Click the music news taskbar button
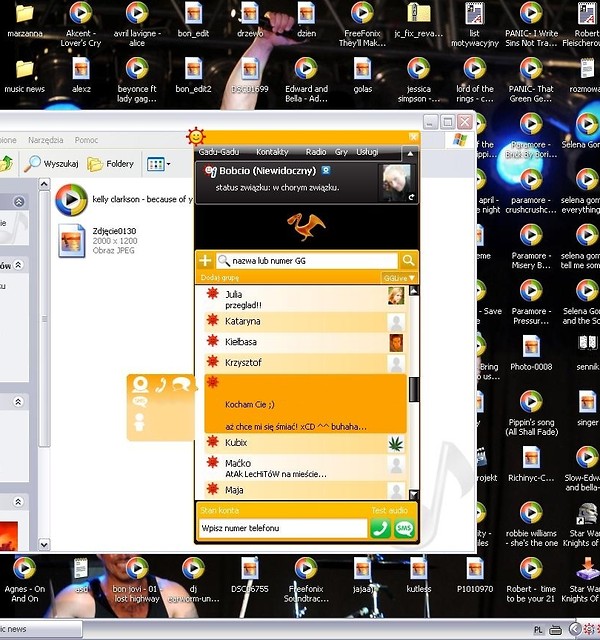 (x=41, y=629)
